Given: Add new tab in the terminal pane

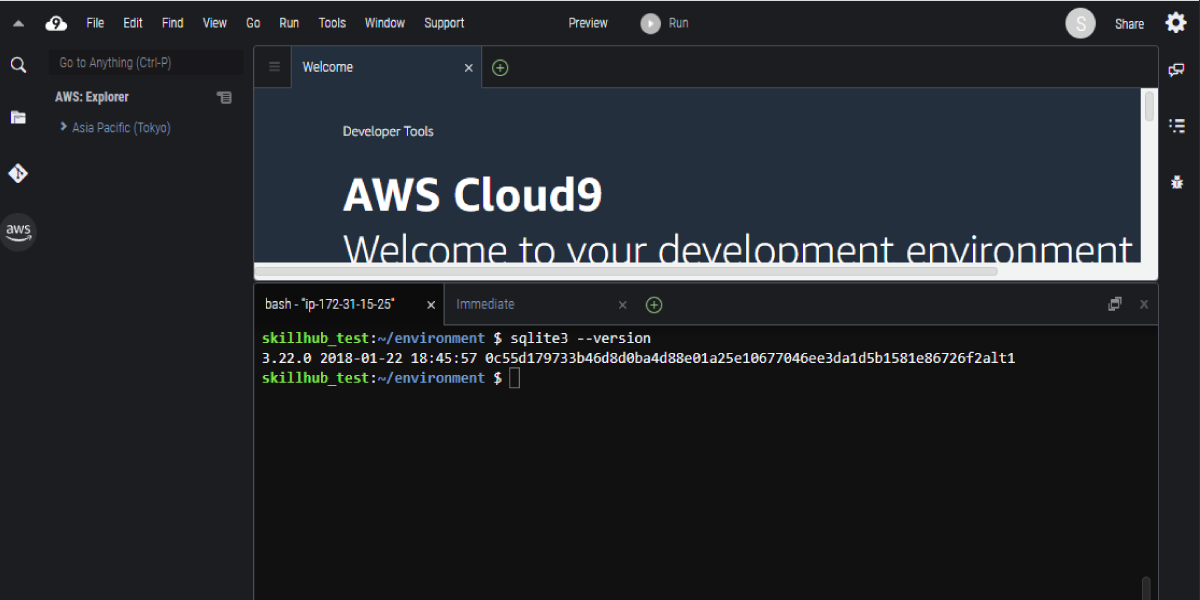Looking at the screenshot, I should tap(654, 305).
